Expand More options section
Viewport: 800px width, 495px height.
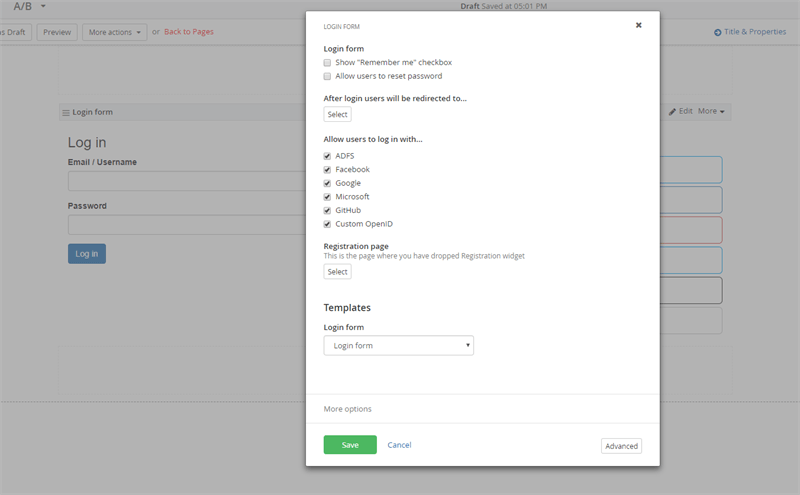click(x=347, y=409)
